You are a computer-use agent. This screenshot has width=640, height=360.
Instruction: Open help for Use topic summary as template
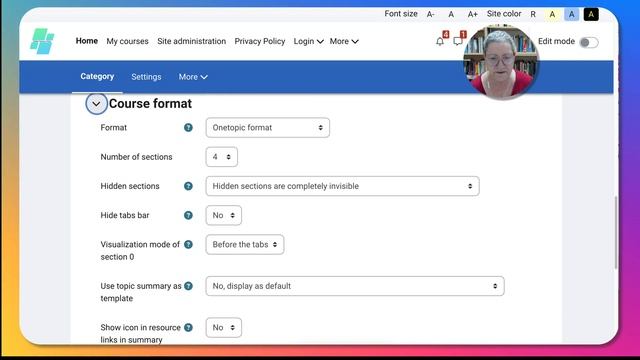[x=188, y=286]
